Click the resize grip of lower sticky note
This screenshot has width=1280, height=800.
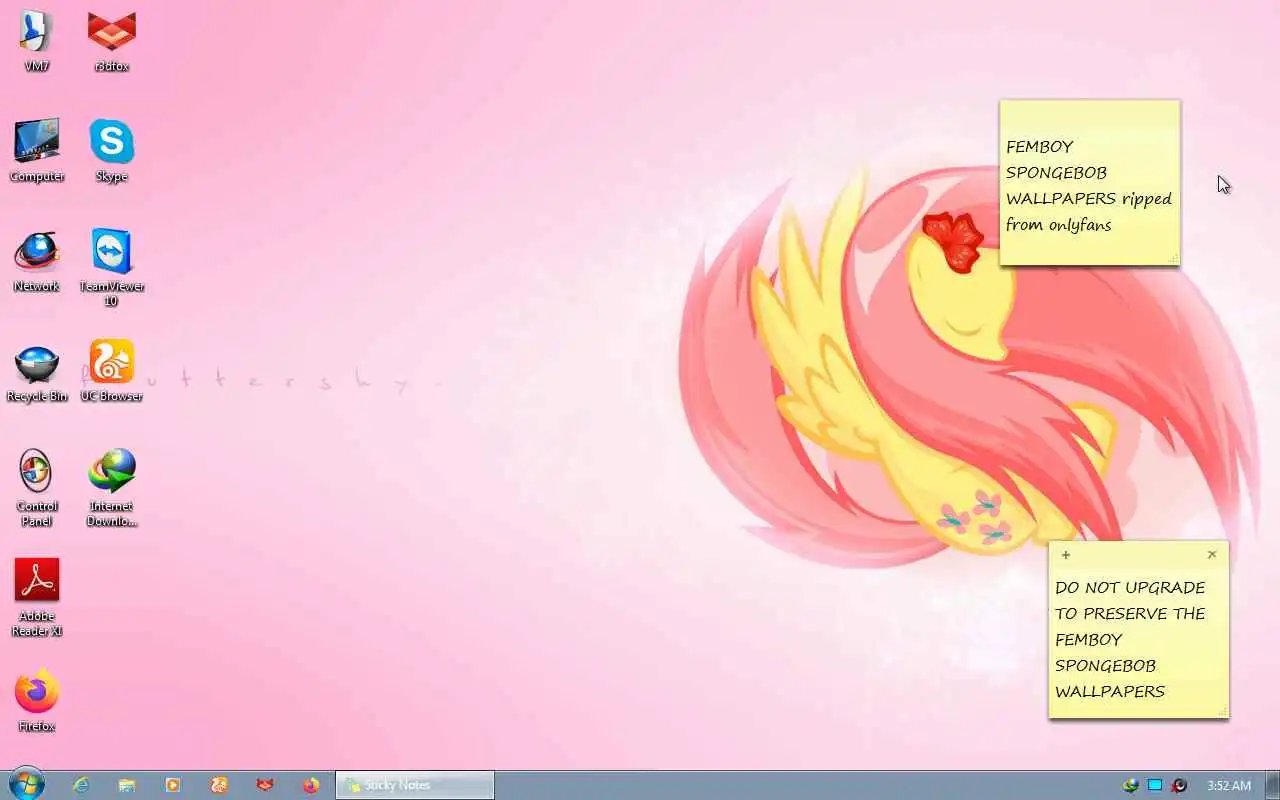1222,712
